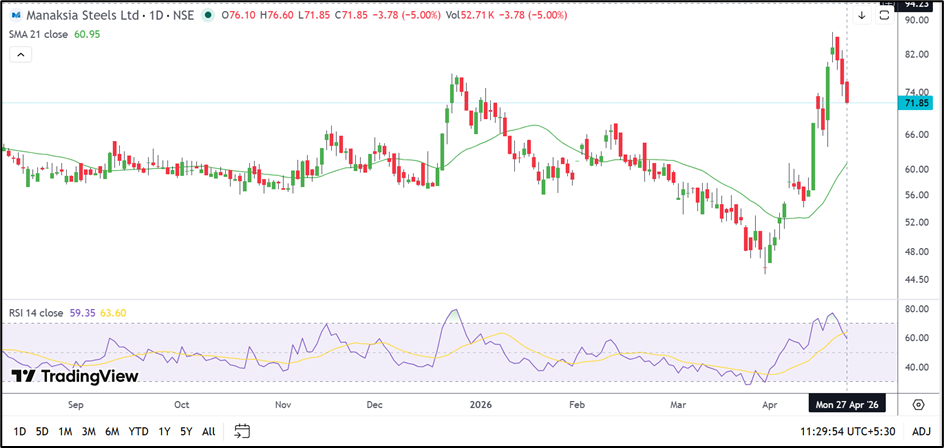
Task: Click the green market status dot
Action: [207, 16]
